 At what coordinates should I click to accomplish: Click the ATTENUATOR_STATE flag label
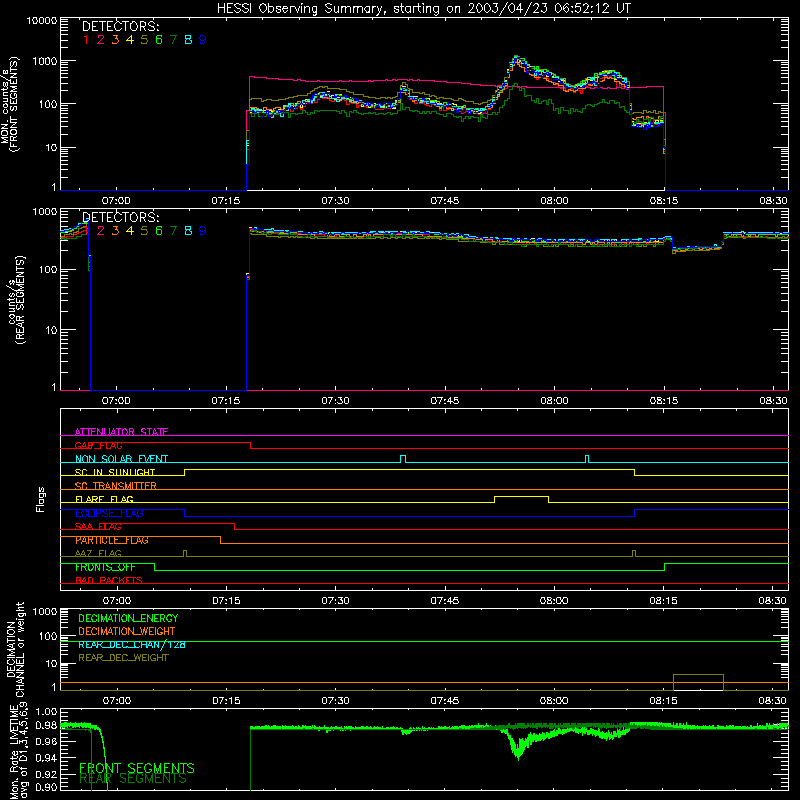click(x=121, y=432)
